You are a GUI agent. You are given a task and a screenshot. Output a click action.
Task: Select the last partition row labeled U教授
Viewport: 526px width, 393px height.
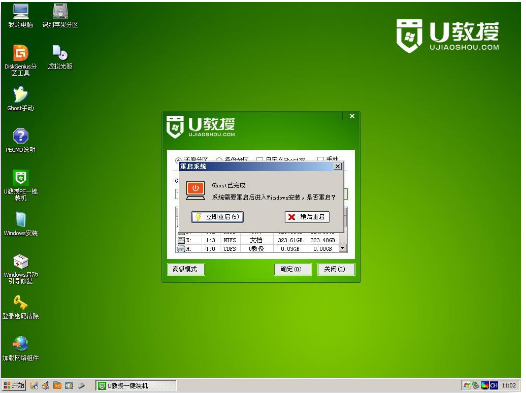pos(257,248)
